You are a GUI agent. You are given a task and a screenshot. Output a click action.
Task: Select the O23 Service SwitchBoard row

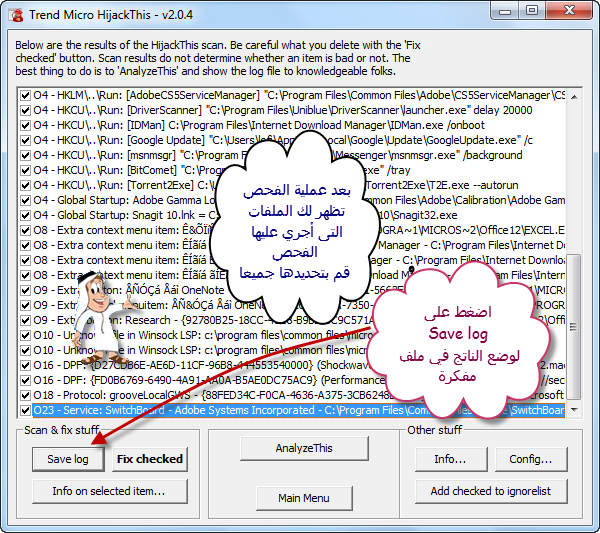(x=299, y=410)
